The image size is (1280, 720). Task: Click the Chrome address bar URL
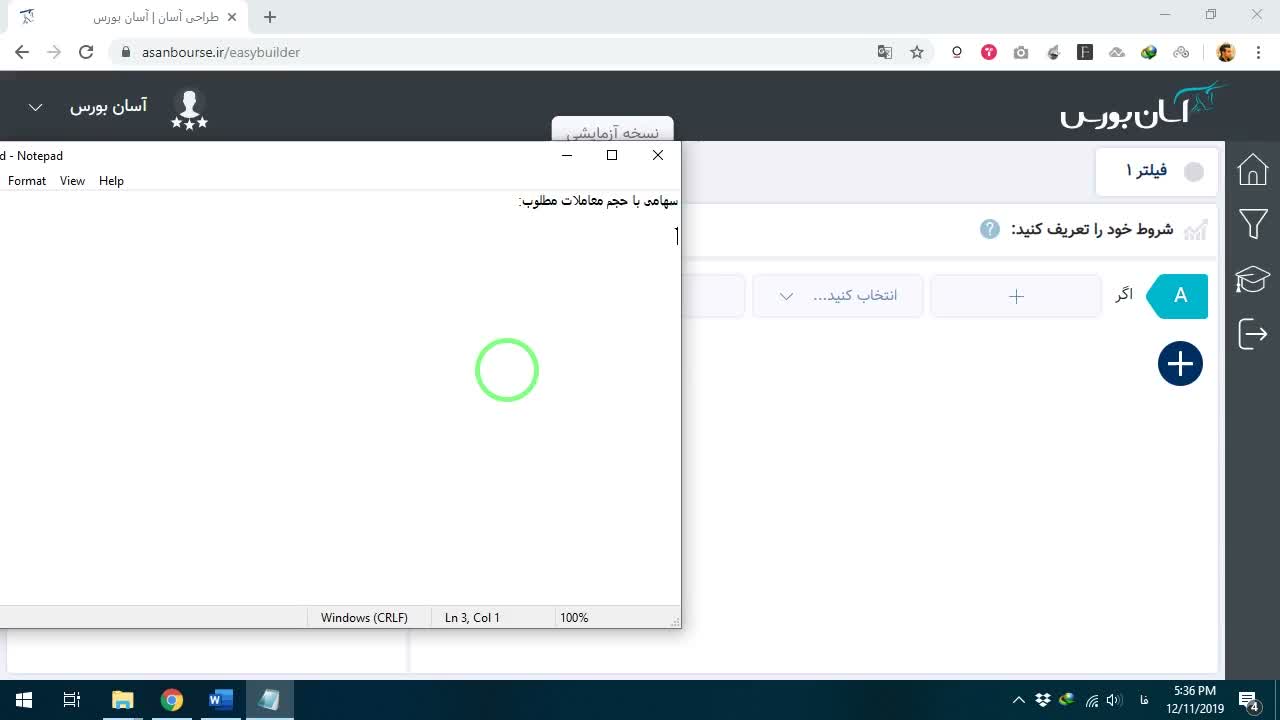221,52
